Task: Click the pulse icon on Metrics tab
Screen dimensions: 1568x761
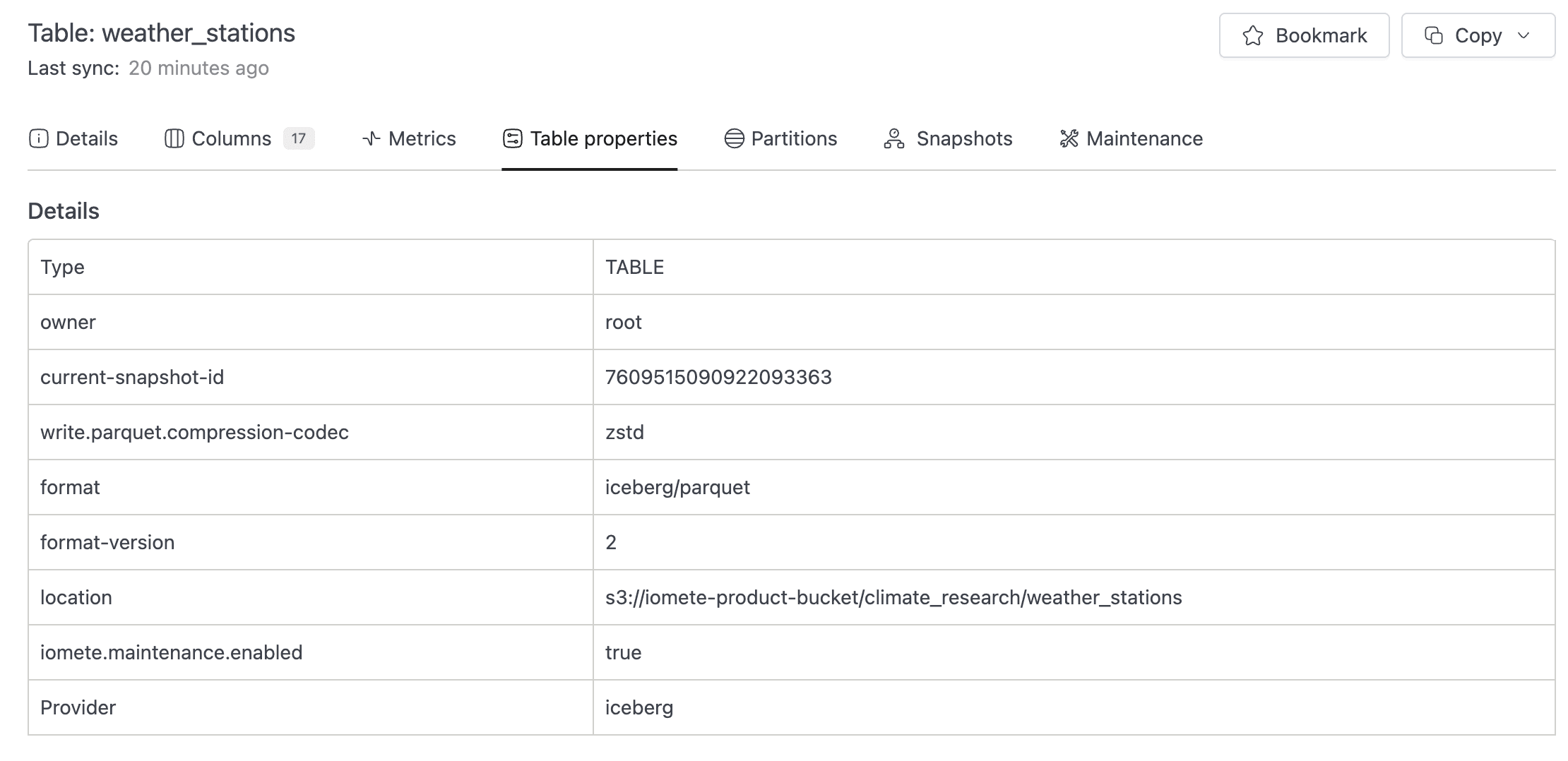Action: 372,138
